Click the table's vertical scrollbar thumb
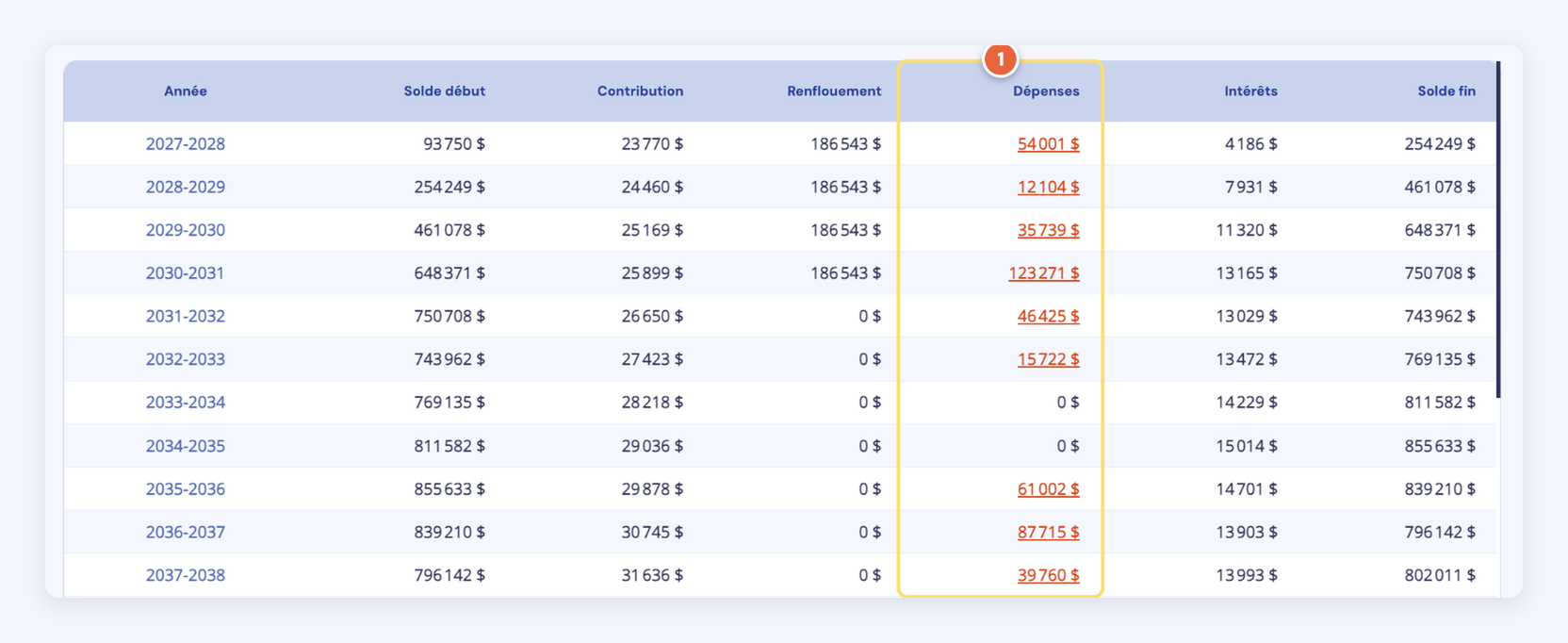Screen dimensions: 1568x643 tap(1498, 229)
